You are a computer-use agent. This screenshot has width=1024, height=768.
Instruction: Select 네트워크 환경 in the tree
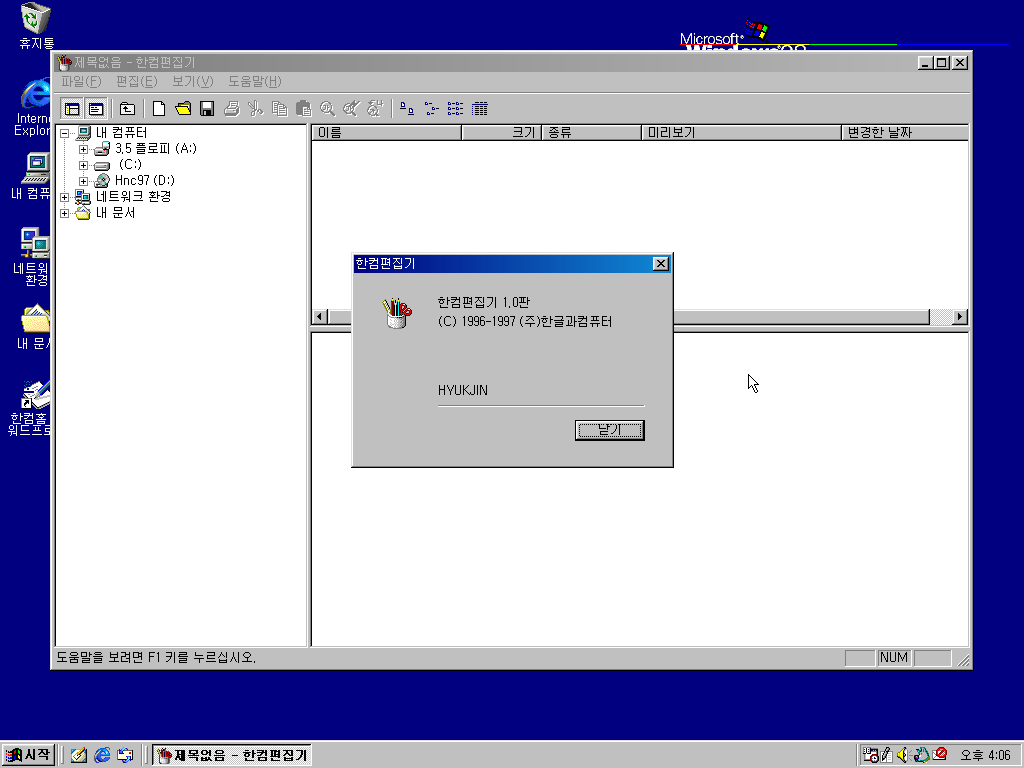133,196
